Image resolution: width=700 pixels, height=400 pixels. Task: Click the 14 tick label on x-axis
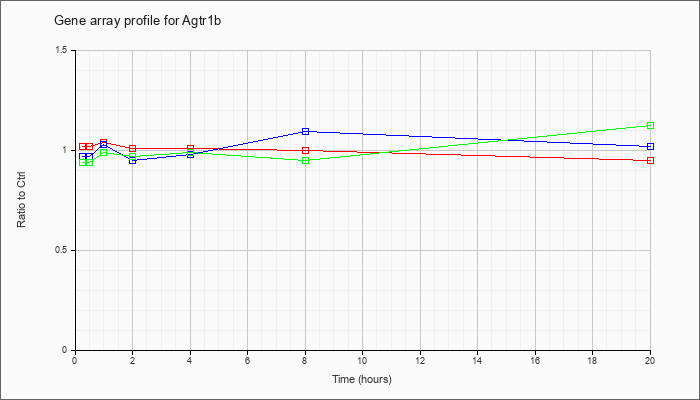tap(477, 362)
